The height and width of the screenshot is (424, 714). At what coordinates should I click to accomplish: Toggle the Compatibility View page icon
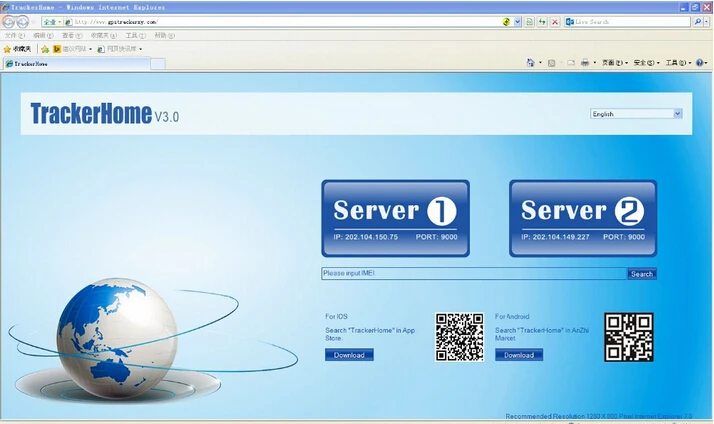coord(529,22)
